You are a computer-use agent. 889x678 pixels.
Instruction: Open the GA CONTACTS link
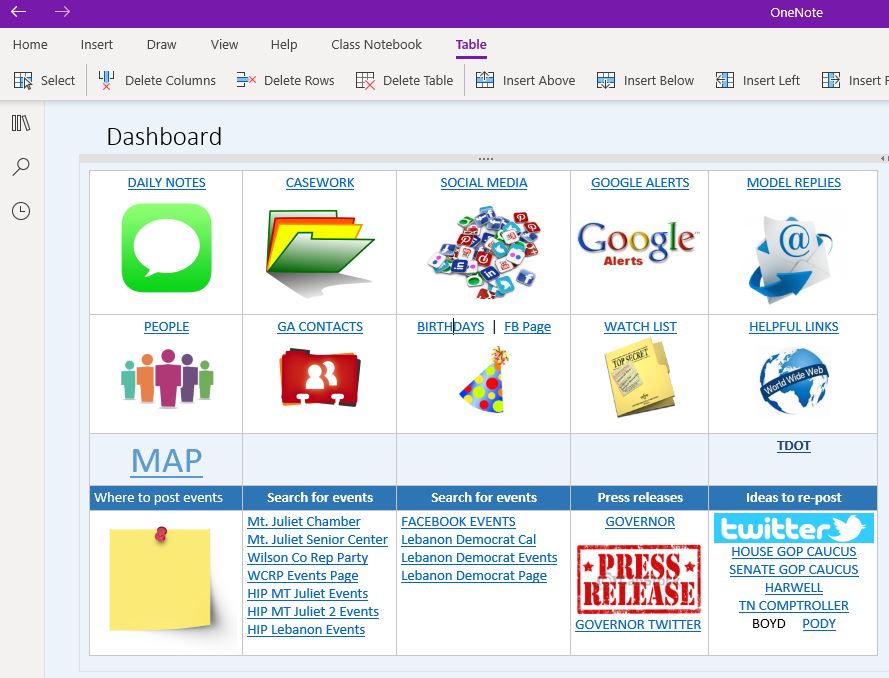(320, 327)
